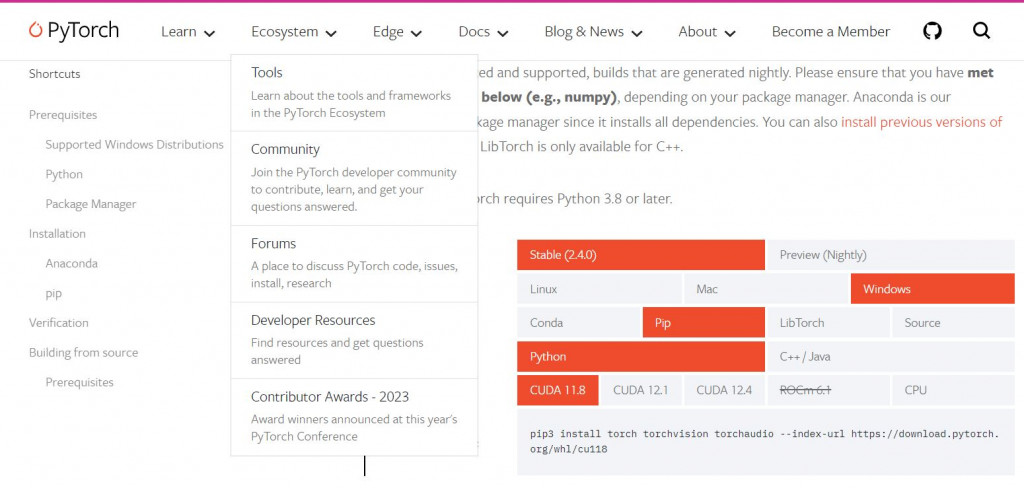This screenshot has height=488, width=1024.
Task: Follow the install previous versions link
Action: point(921,122)
